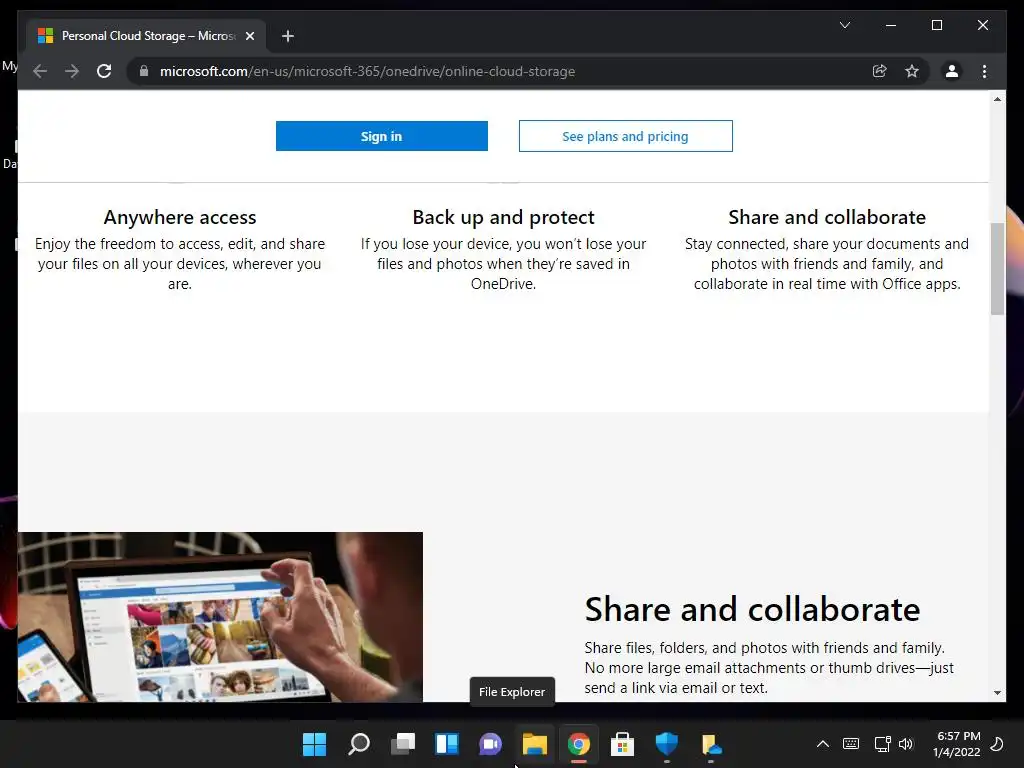
Task: Reload the OneDrive page
Action: pyautogui.click(x=104, y=71)
